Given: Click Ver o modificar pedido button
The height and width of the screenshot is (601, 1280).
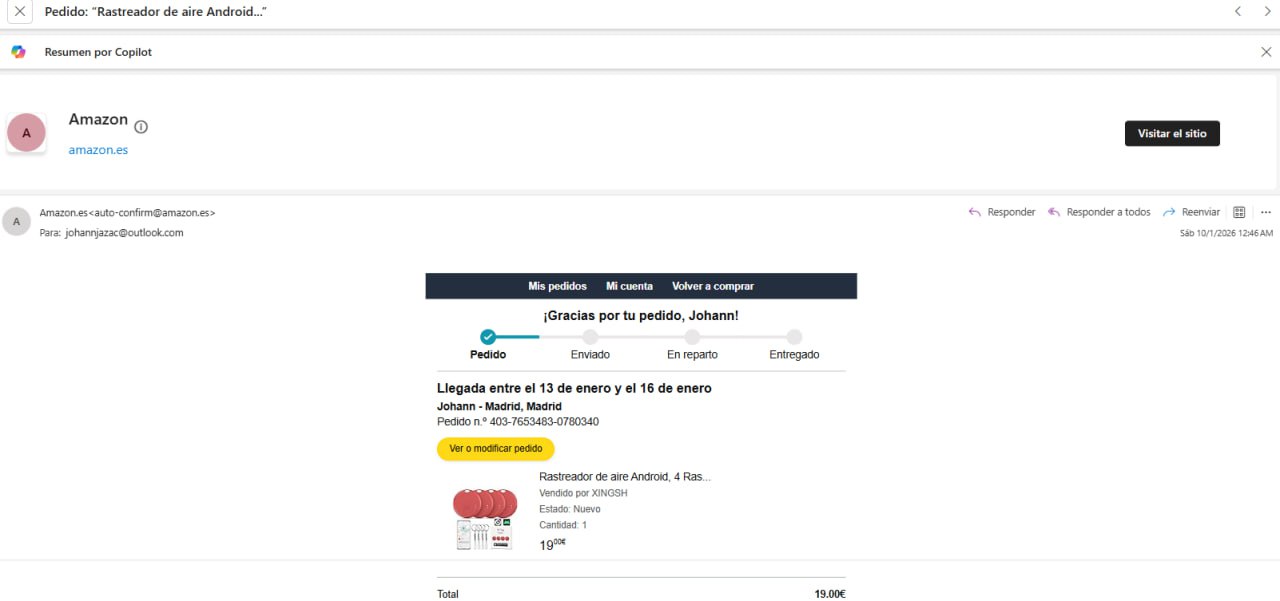Looking at the screenshot, I should click(x=496, y=449).
